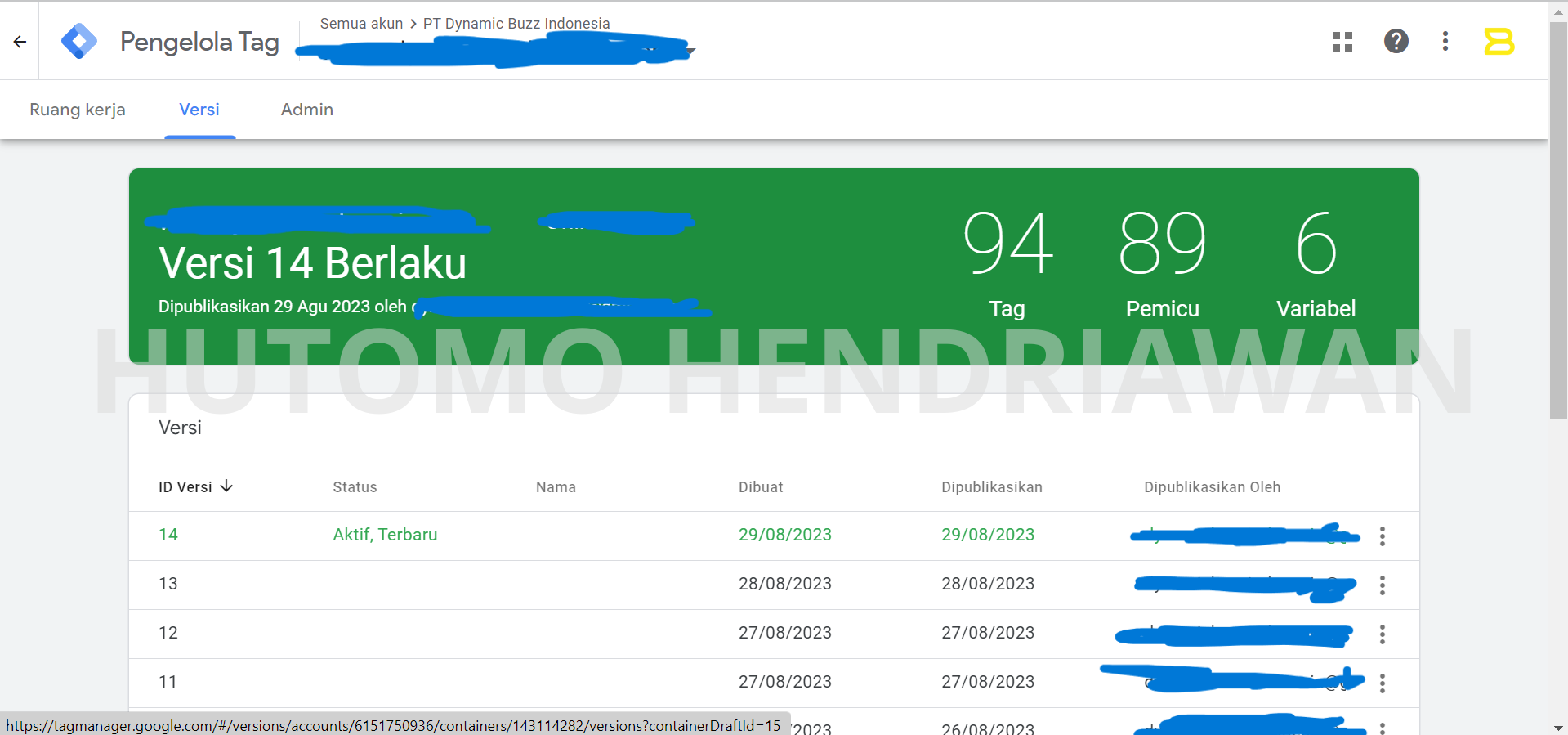Click the PT Dynamic Buzz Indonesia breadcrumb

point(516,24)
